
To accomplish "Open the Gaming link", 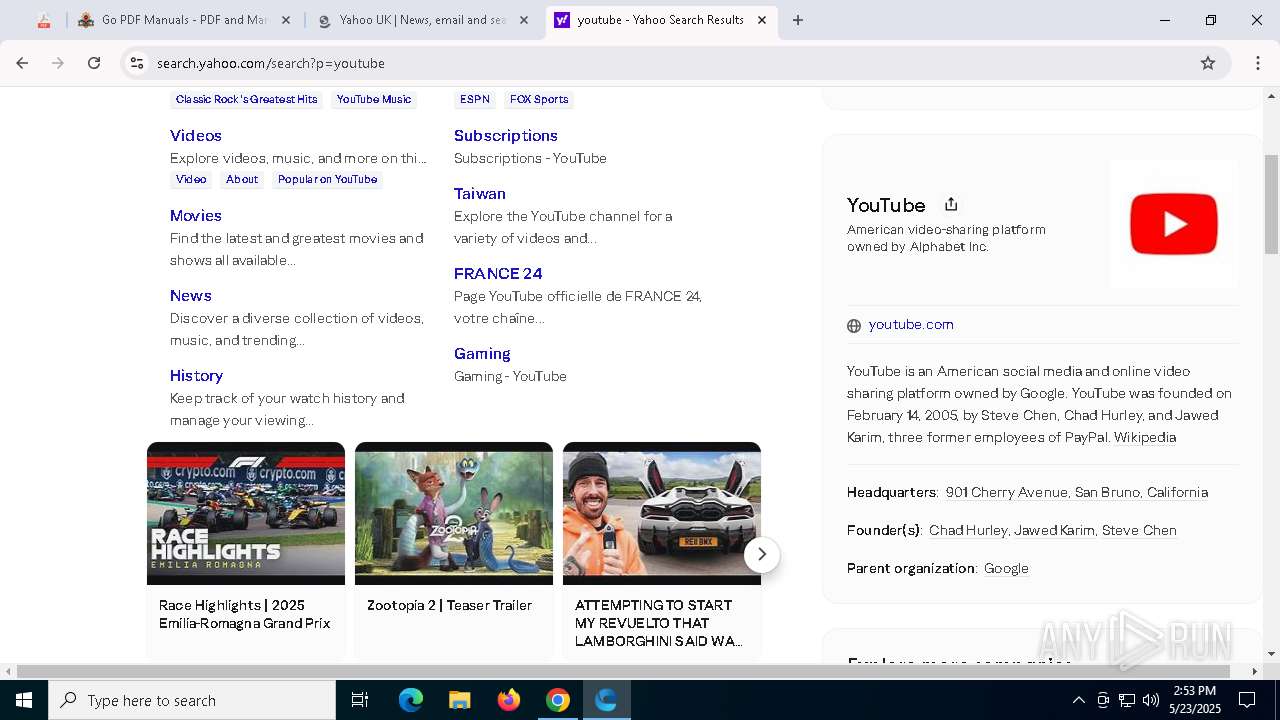I will (482, 353).
